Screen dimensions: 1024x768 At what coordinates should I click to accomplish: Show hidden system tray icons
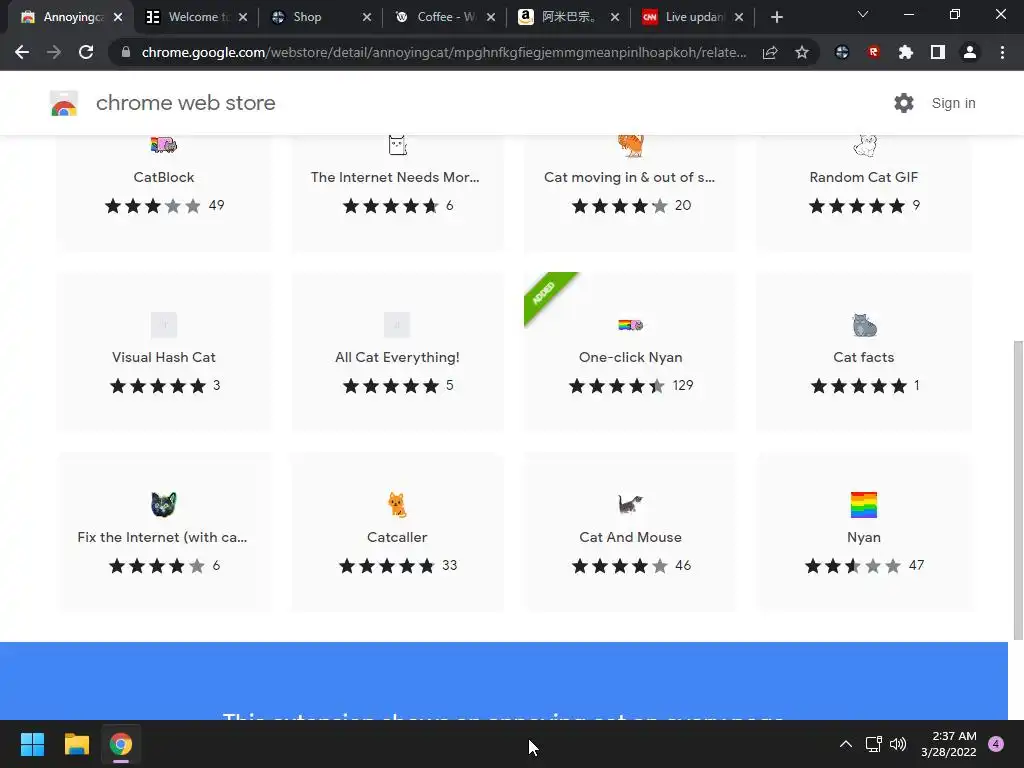tap(846, 744)
